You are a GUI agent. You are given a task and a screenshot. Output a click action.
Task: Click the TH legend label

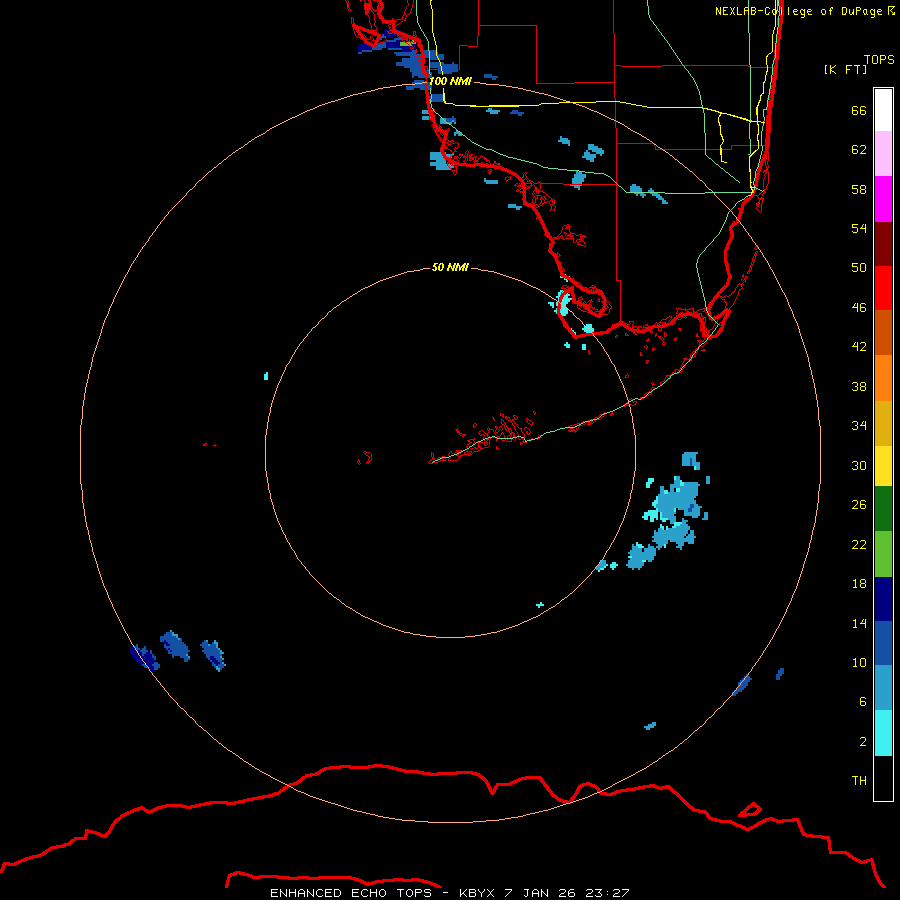859,780
